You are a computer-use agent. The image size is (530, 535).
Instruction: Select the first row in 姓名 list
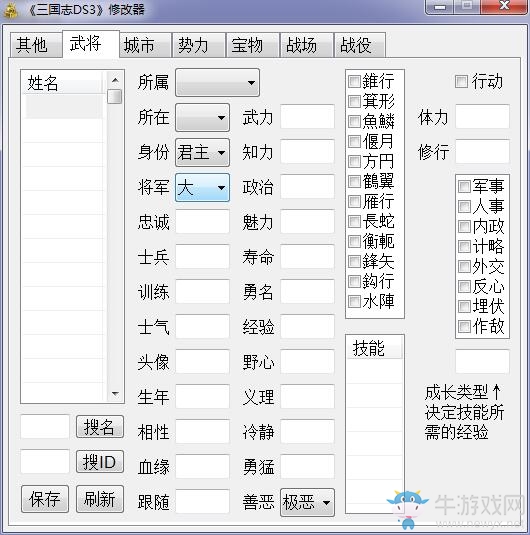coord(64,106)
